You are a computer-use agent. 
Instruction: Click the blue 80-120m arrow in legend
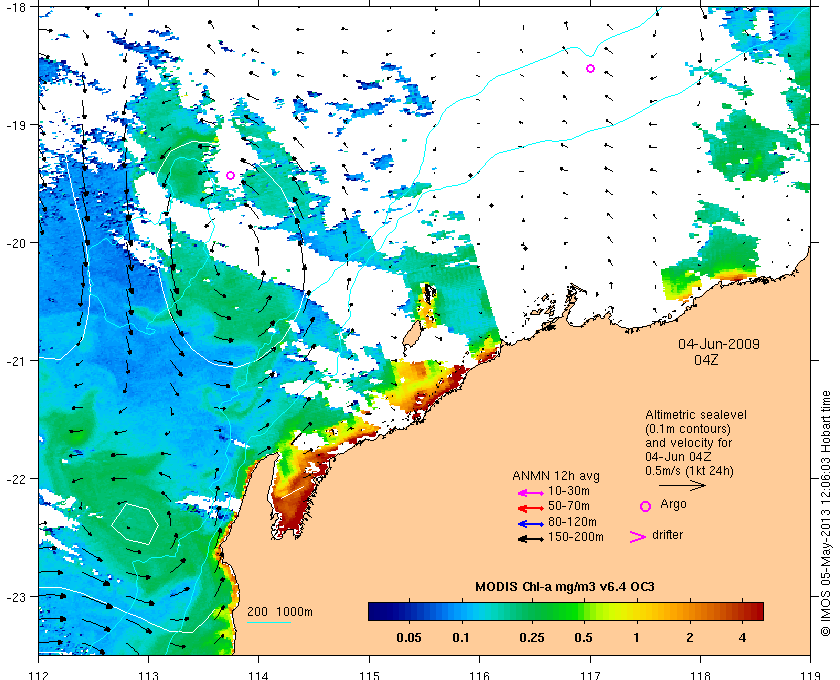click(531, 524)
